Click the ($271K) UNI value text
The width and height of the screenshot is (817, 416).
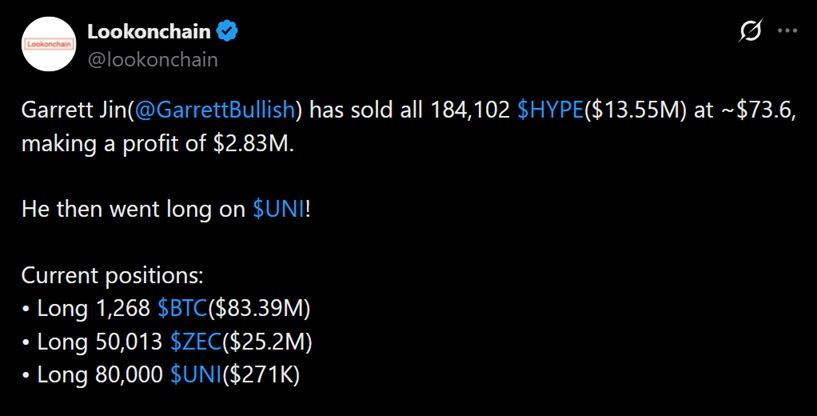(x=261, y=375)
